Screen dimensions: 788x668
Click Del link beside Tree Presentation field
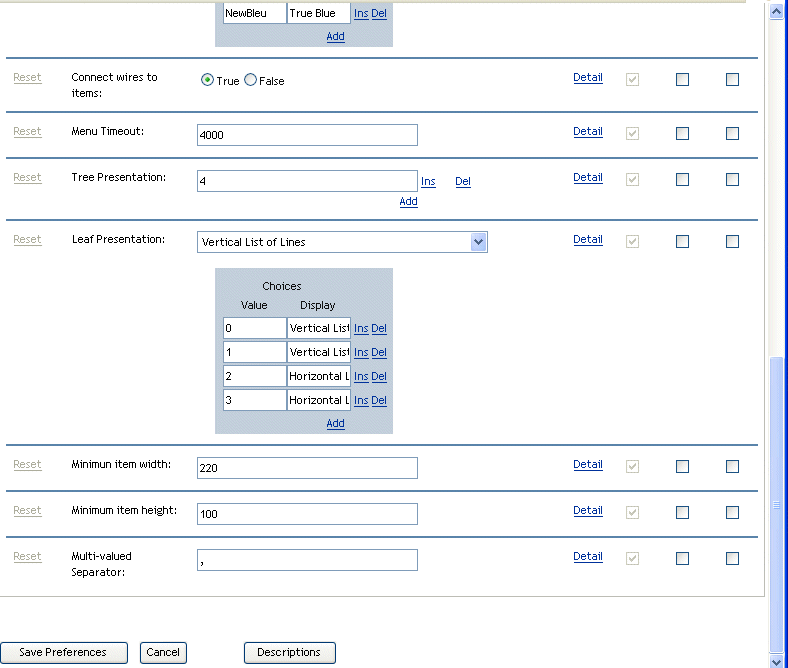463,182
